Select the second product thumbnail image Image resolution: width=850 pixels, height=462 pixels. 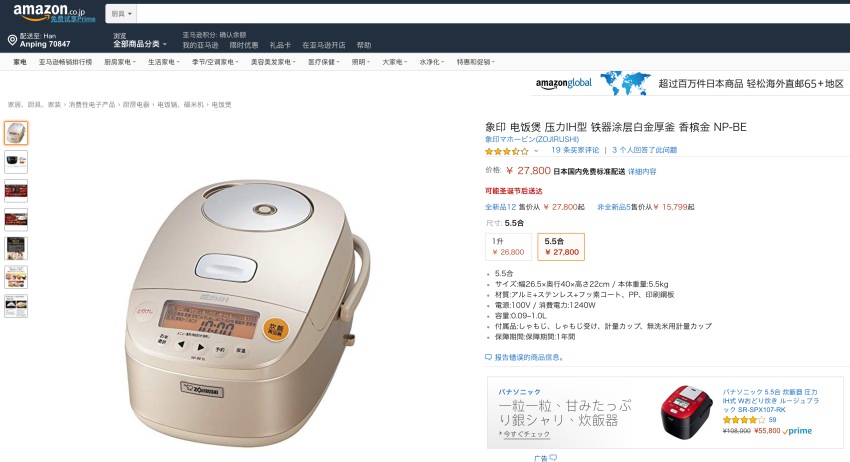[x=16, y=162]
